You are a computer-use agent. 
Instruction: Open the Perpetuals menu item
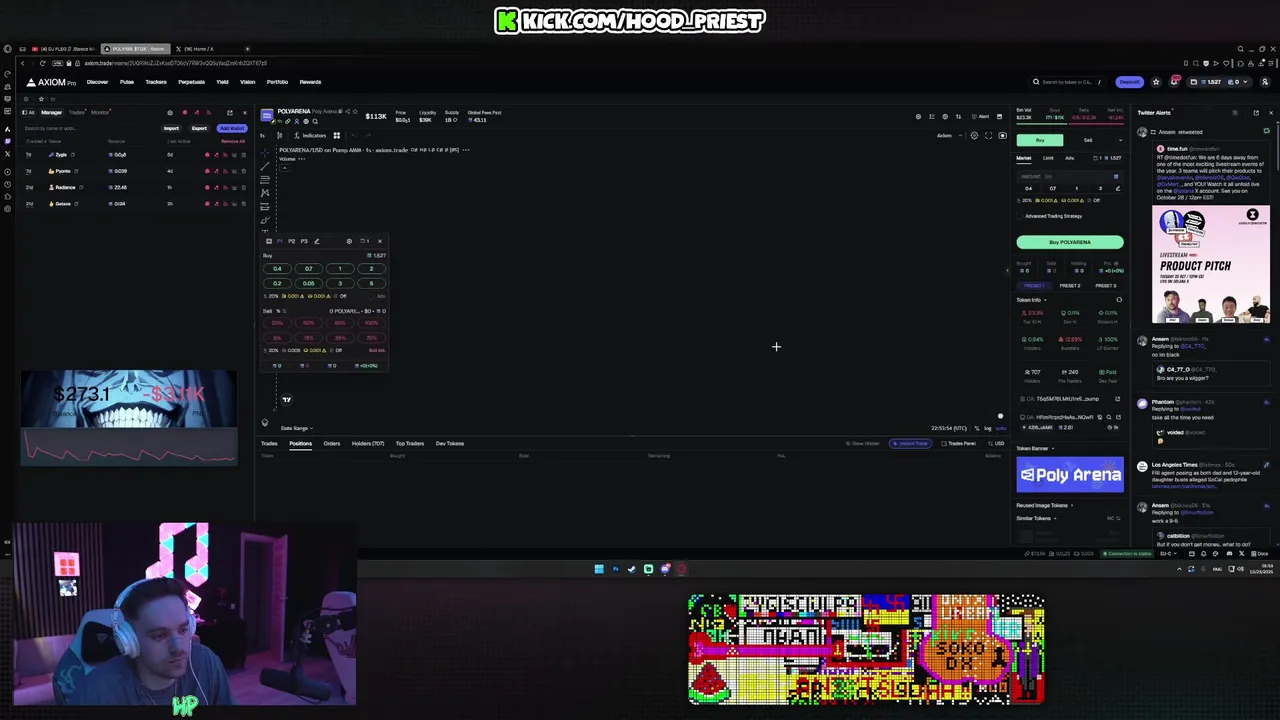(x=191, y=82)
